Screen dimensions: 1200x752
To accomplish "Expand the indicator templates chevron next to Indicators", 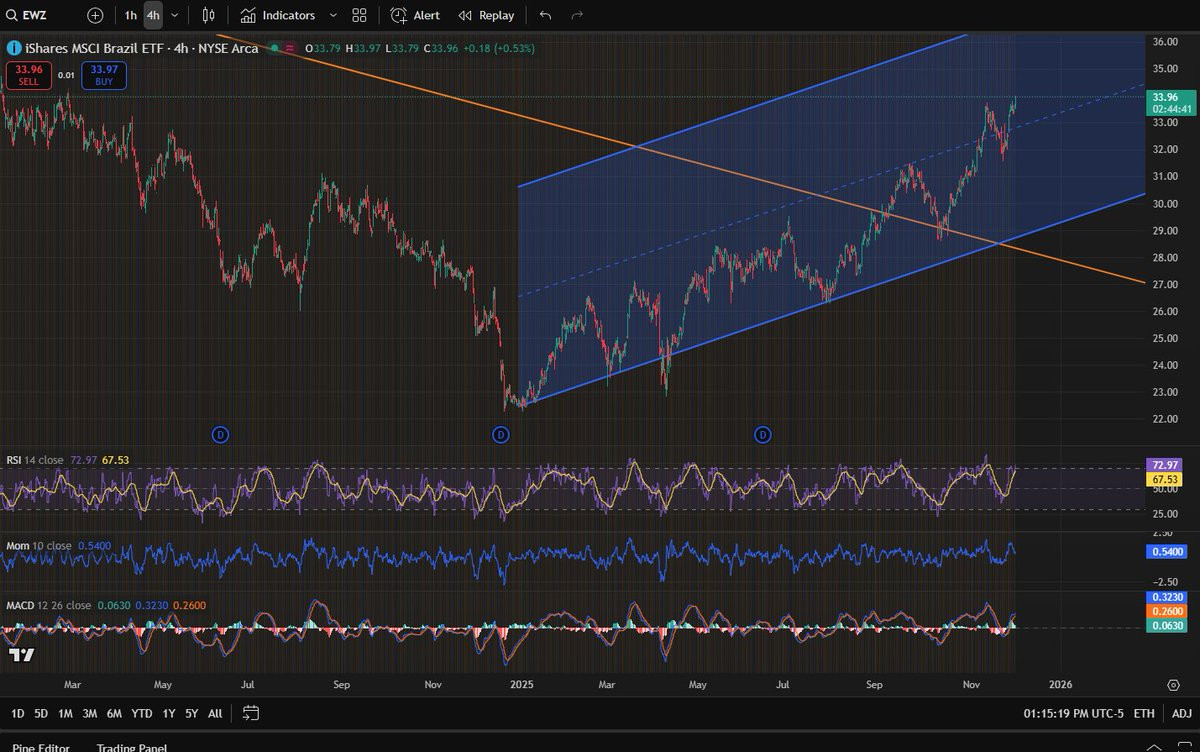I will (x=333, y=15).
